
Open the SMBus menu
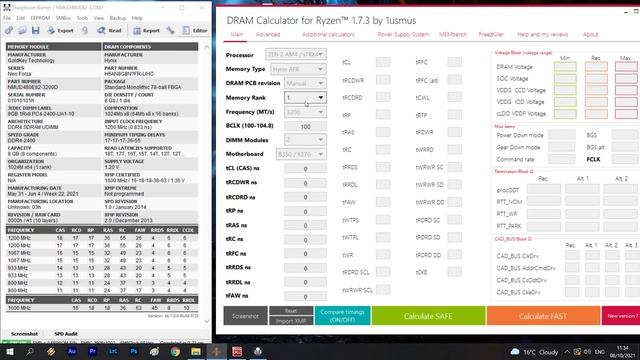[63, 18]
